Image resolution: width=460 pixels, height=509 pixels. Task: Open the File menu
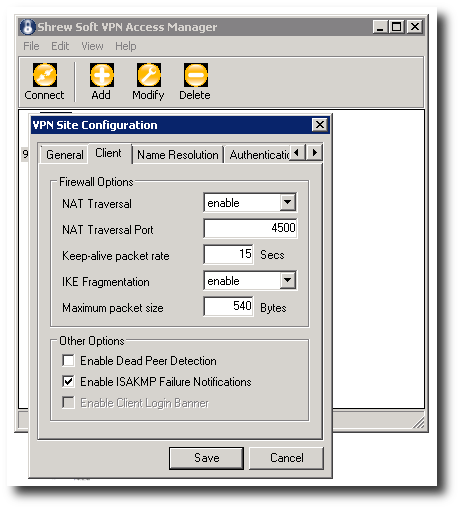coord(31,46)
